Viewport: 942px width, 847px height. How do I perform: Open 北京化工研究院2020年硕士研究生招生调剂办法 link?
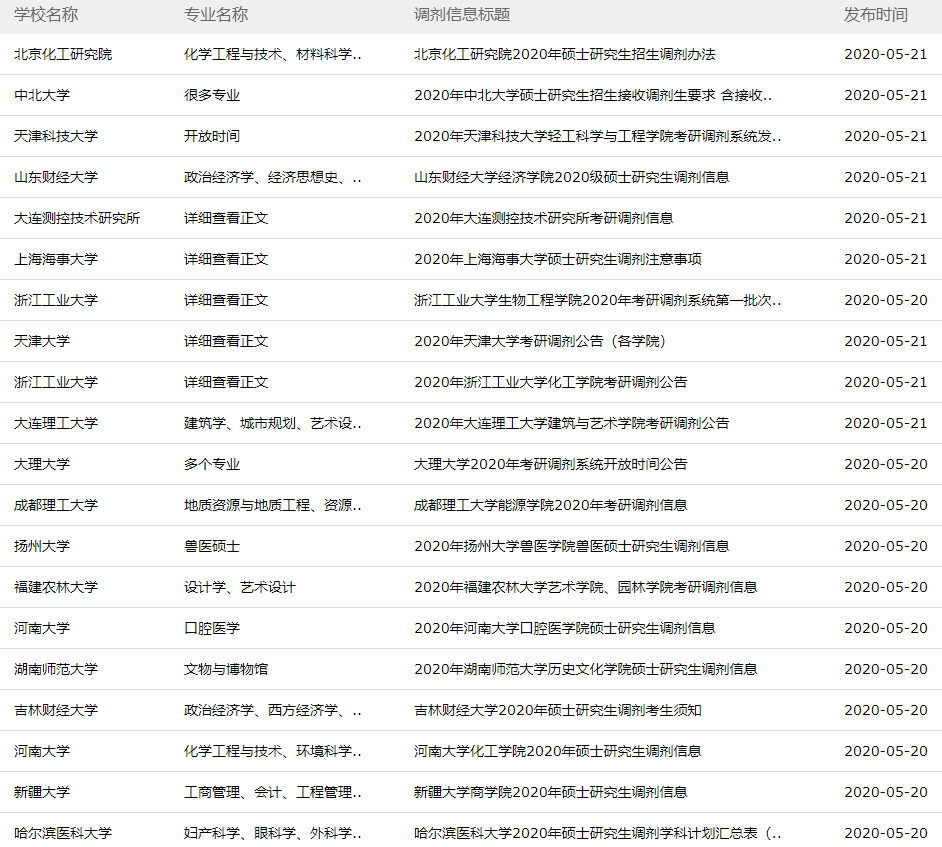click(x=564, y=54)
